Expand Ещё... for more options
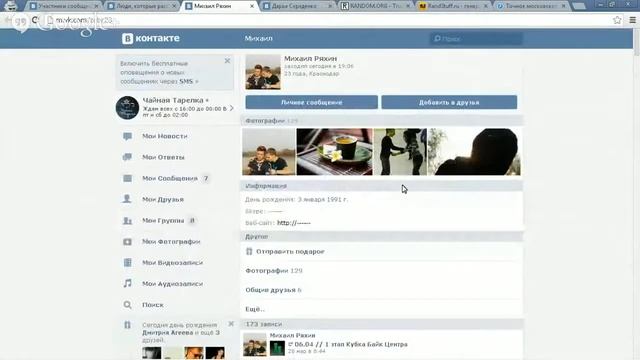Viewport: 640px width, 360px height. coord(255,309)
